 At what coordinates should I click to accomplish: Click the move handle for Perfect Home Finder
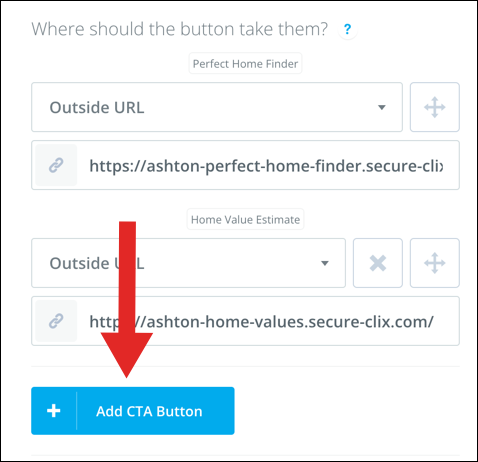coord(435,107)
